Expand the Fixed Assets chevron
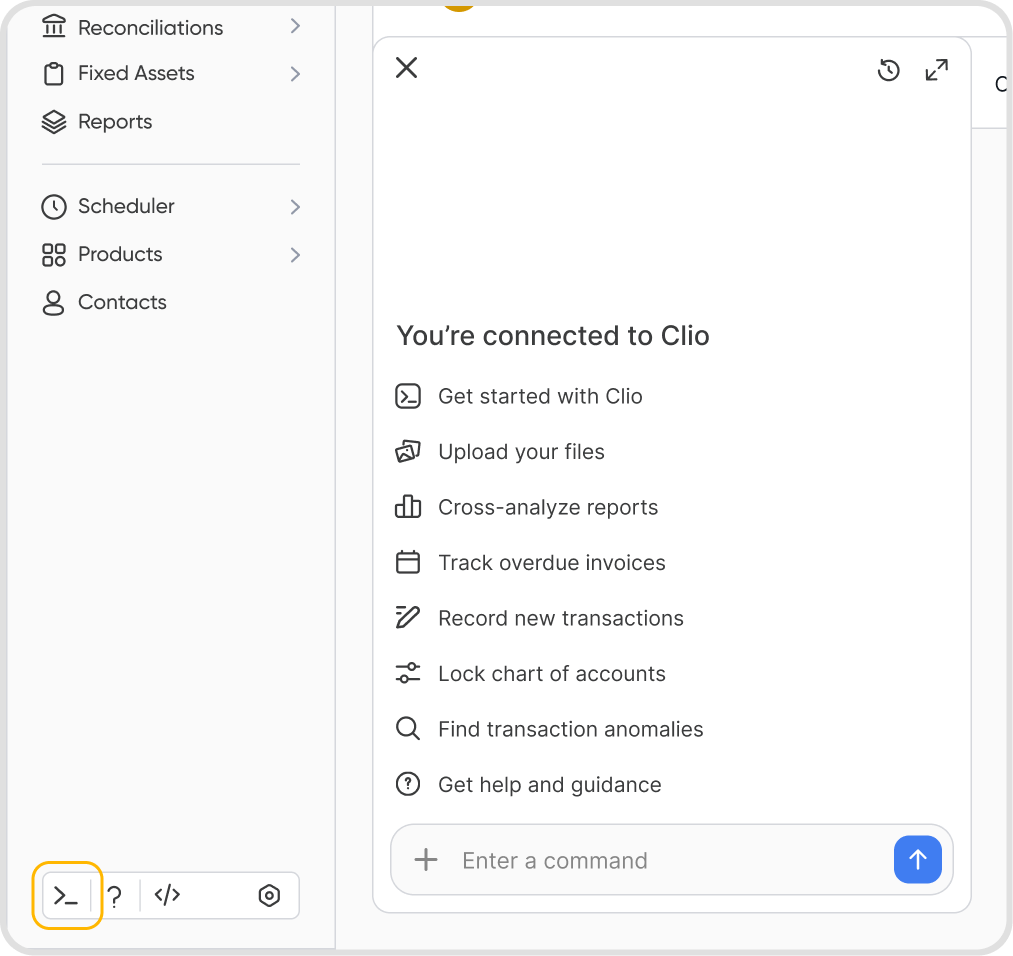 [295, 74]
